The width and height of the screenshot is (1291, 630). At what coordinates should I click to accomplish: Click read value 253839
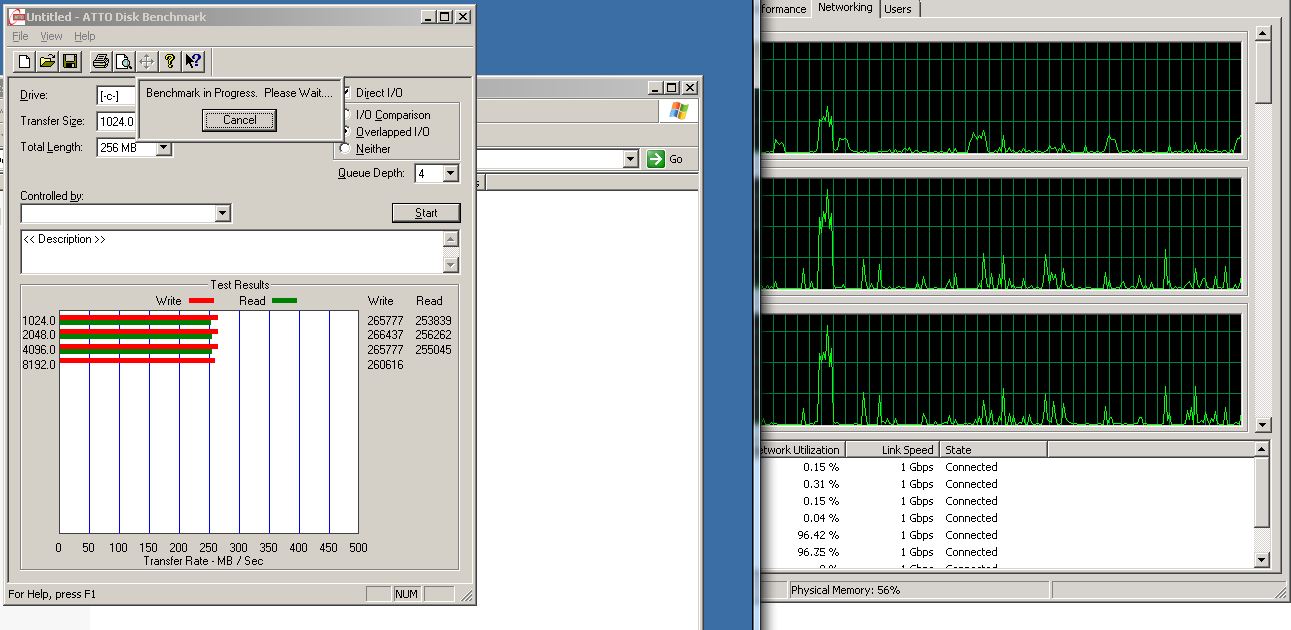point(434,321)
